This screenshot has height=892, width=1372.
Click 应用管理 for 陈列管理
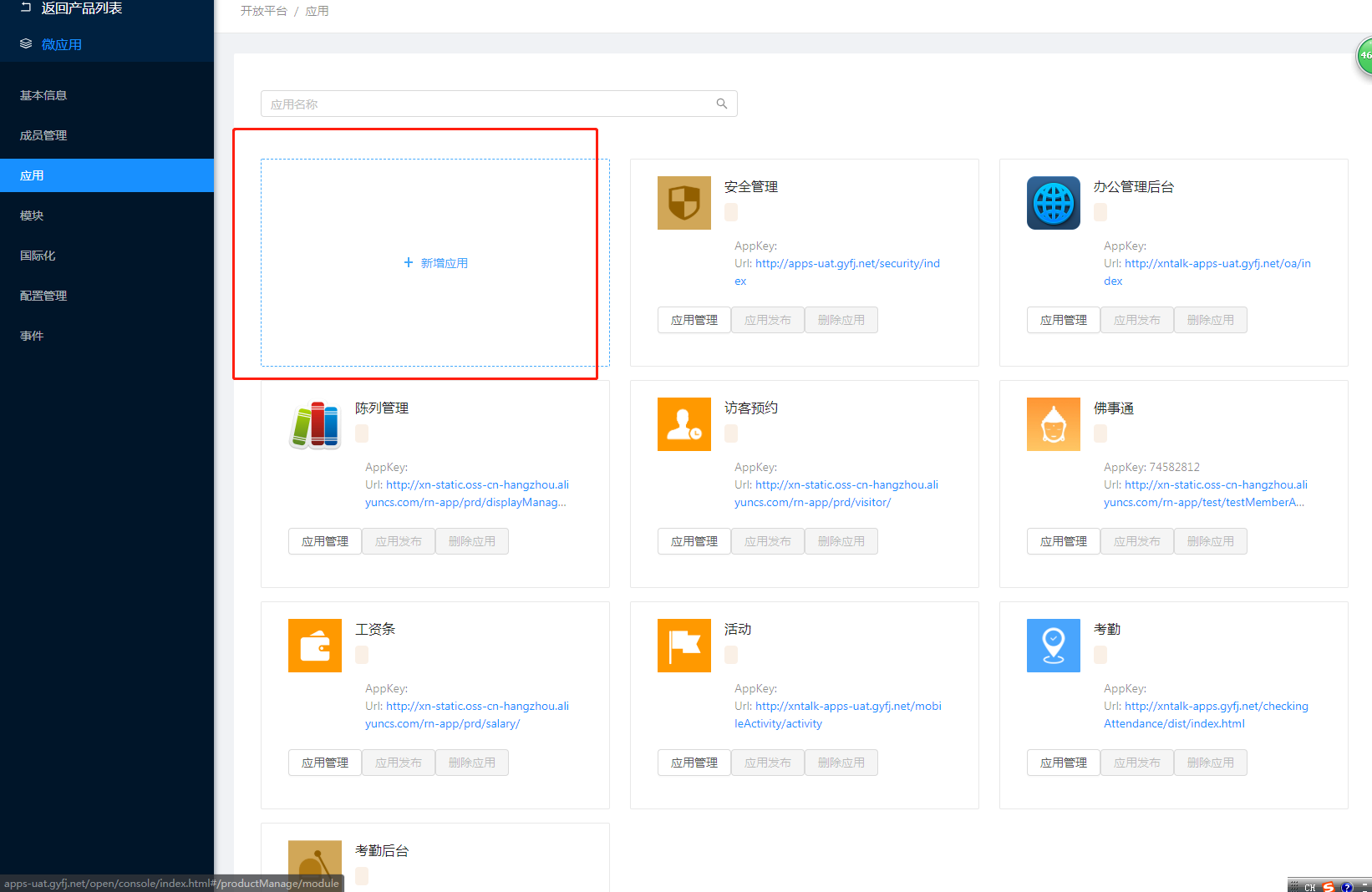pos(325,541)
